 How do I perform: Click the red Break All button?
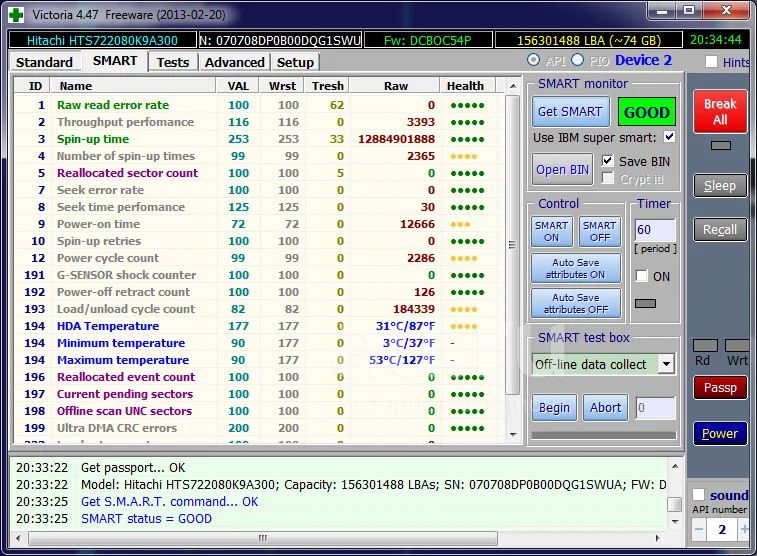click(x=719, y=111)
